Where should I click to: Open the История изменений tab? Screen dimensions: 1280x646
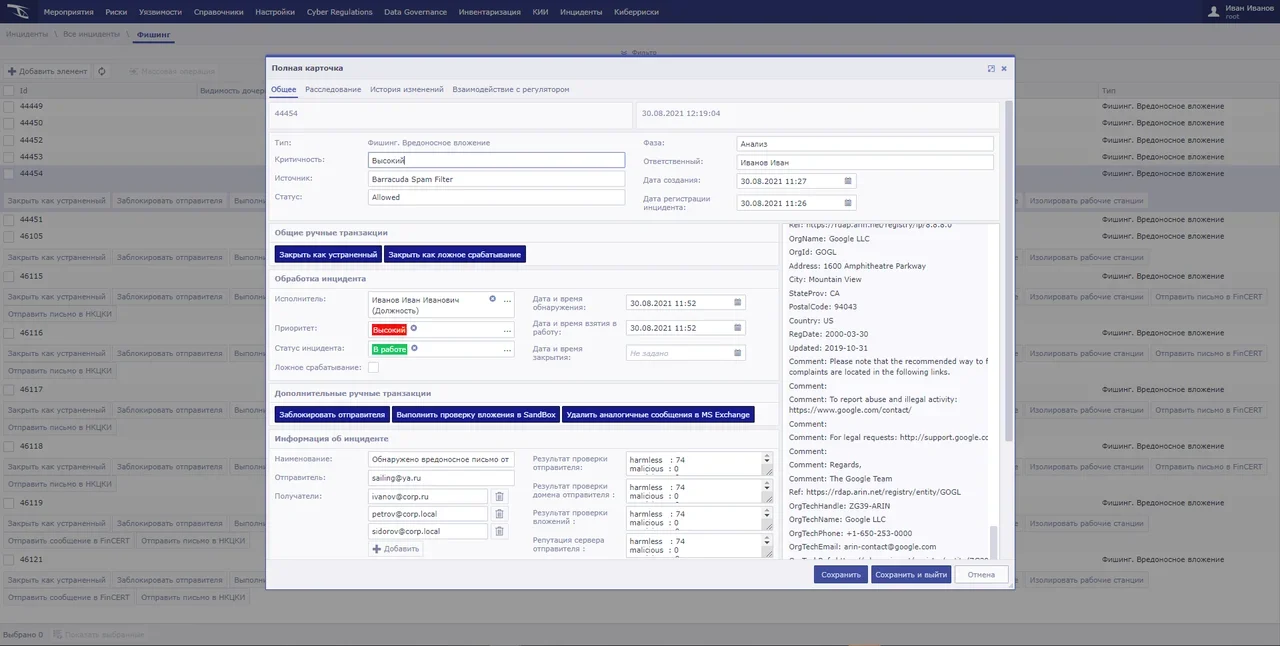[x=406, y=90]
